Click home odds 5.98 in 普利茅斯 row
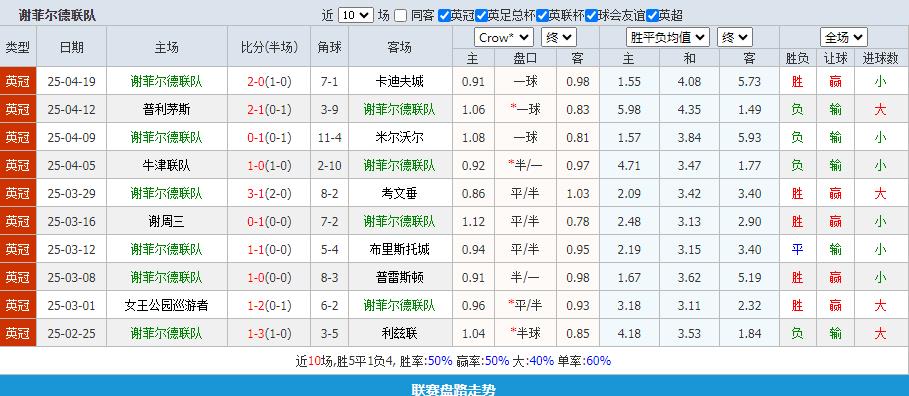This screenshot has width=909, height=396. pyautogui.click(x=629, y=110)
